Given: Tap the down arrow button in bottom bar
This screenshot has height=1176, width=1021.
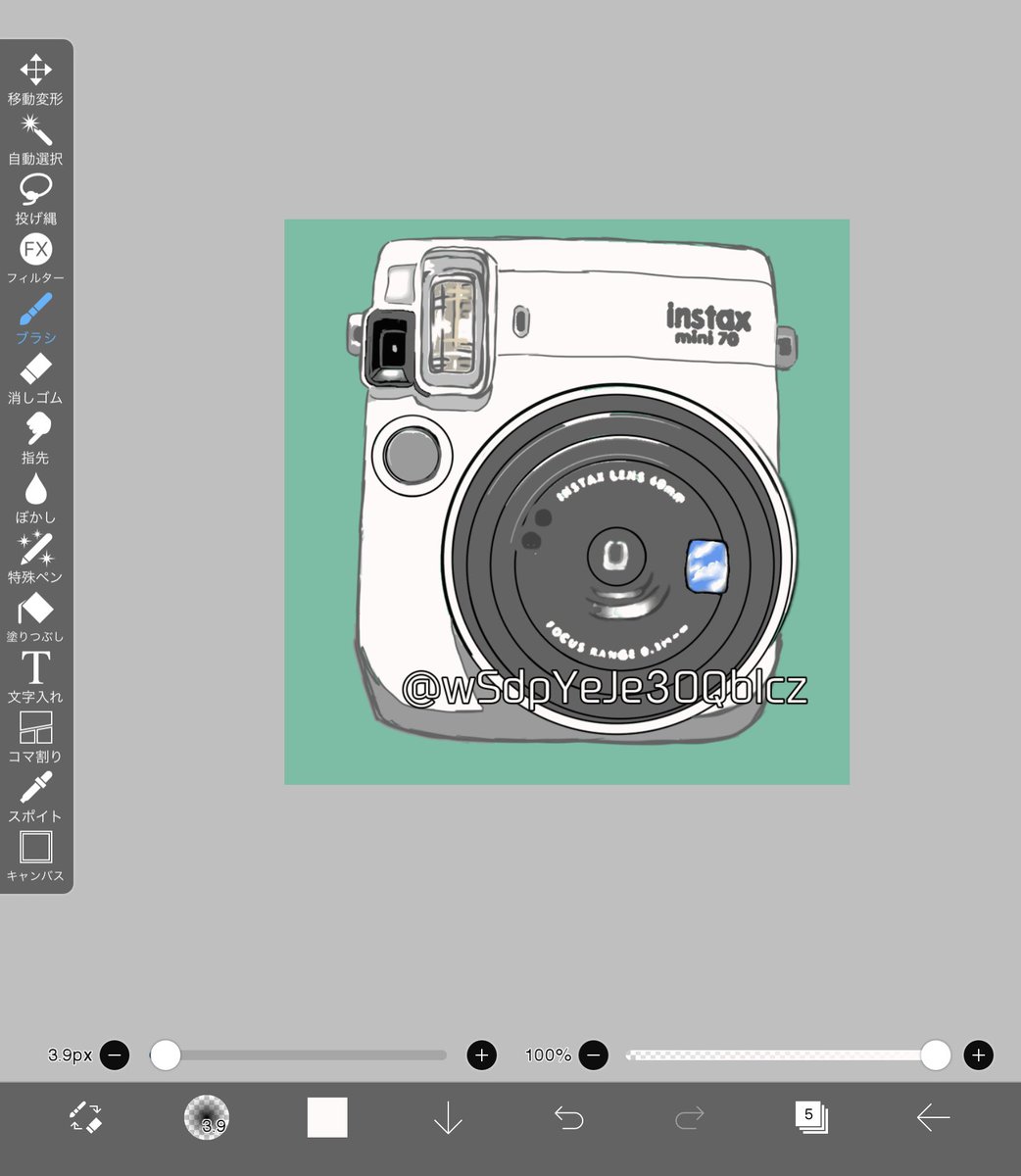Looking at the screenshot, I should [448, 1117].
